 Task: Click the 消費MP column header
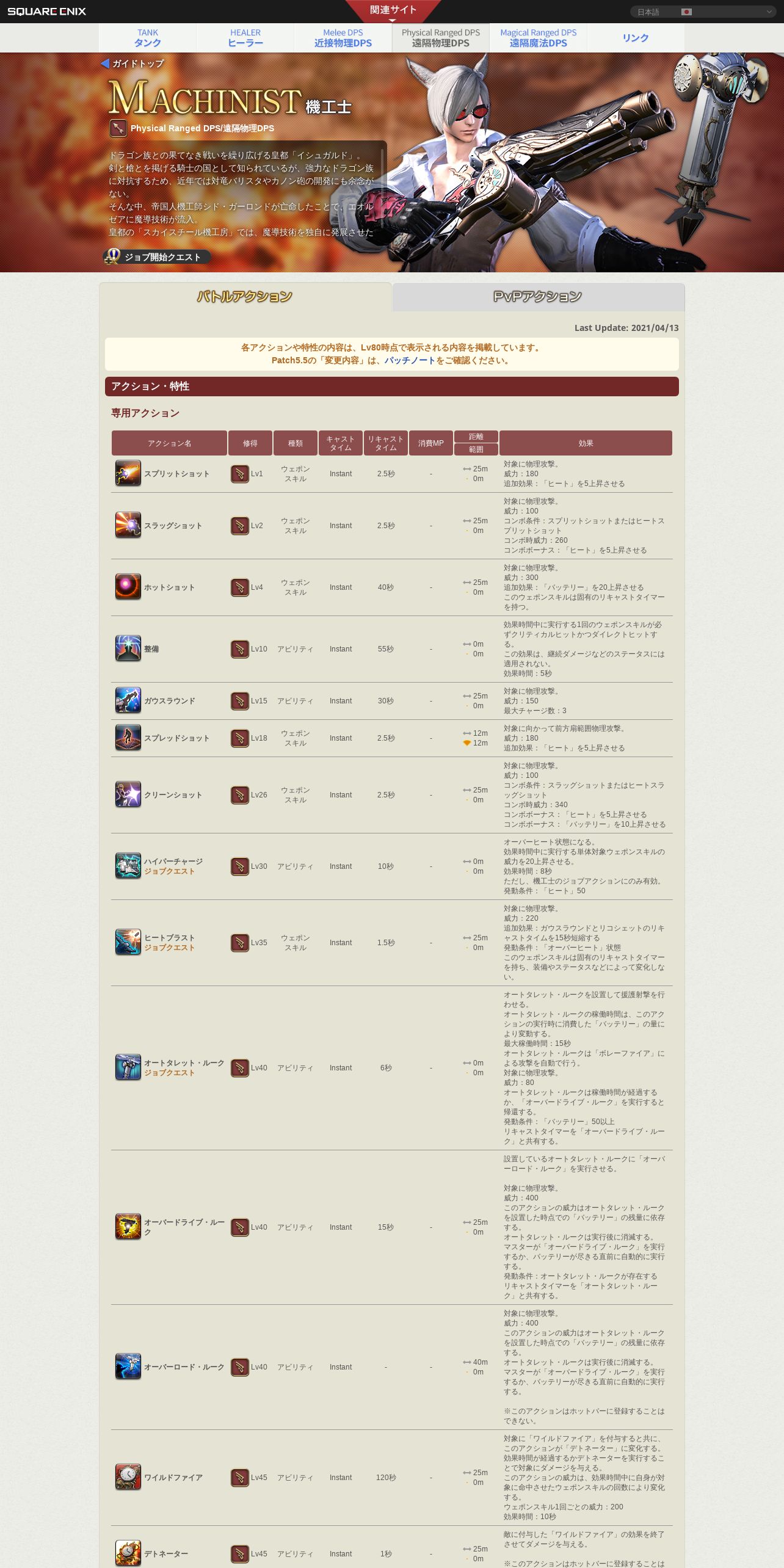point(431,443)
